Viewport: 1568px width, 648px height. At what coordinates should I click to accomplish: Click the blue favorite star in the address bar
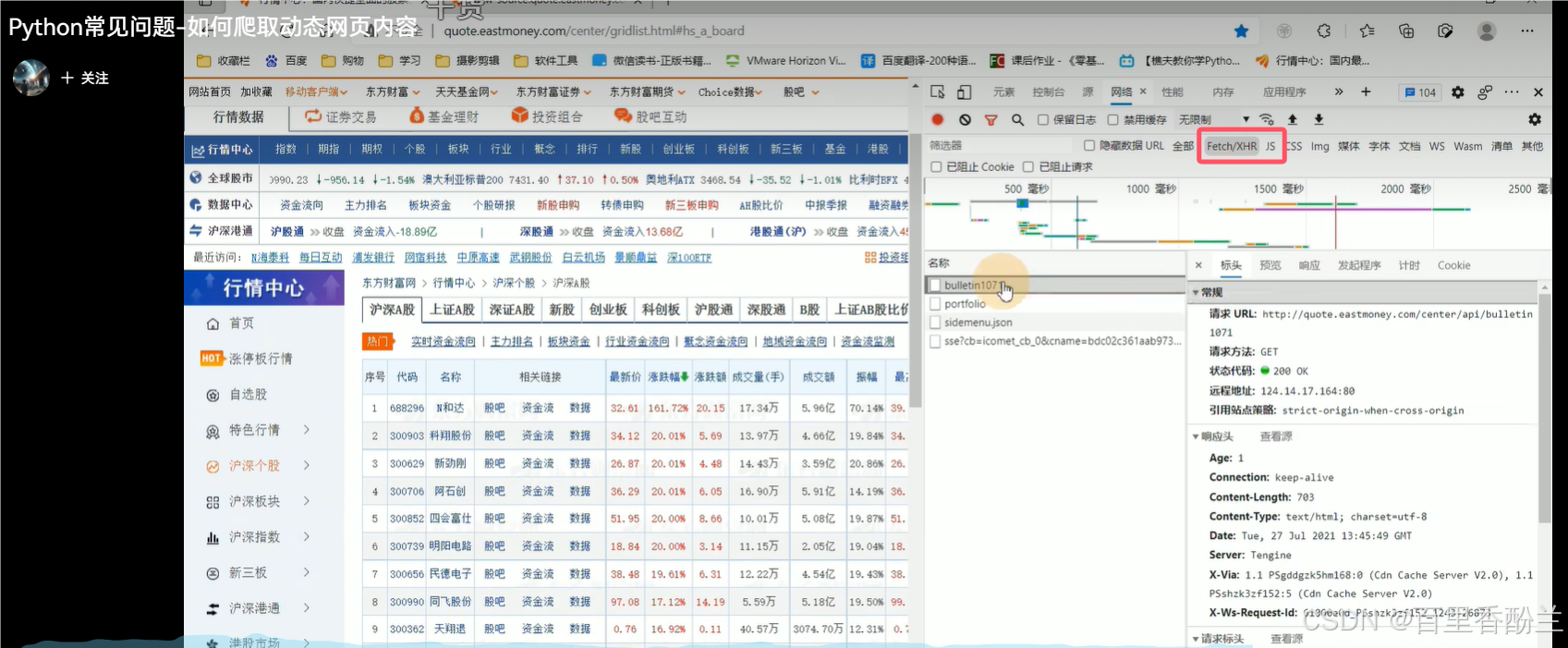tap(1242, 31)
